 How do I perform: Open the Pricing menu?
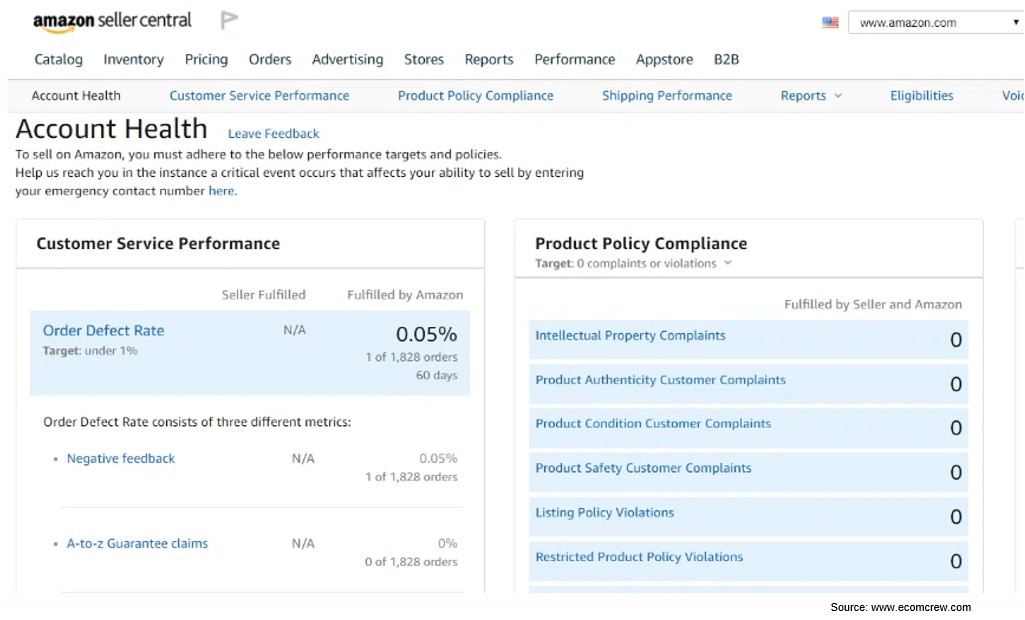tap(207, 60)
